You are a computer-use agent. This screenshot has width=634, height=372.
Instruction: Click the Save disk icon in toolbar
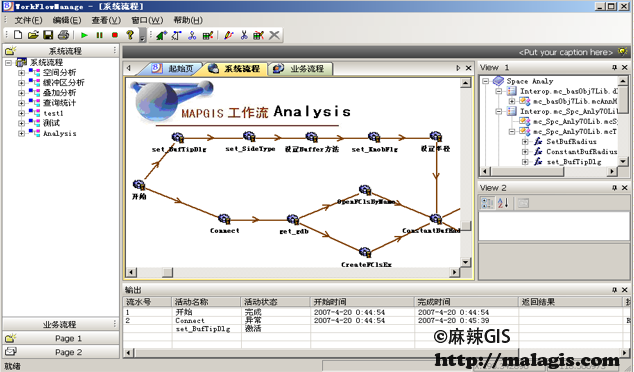pyautogui.click(x=48, y=35)
